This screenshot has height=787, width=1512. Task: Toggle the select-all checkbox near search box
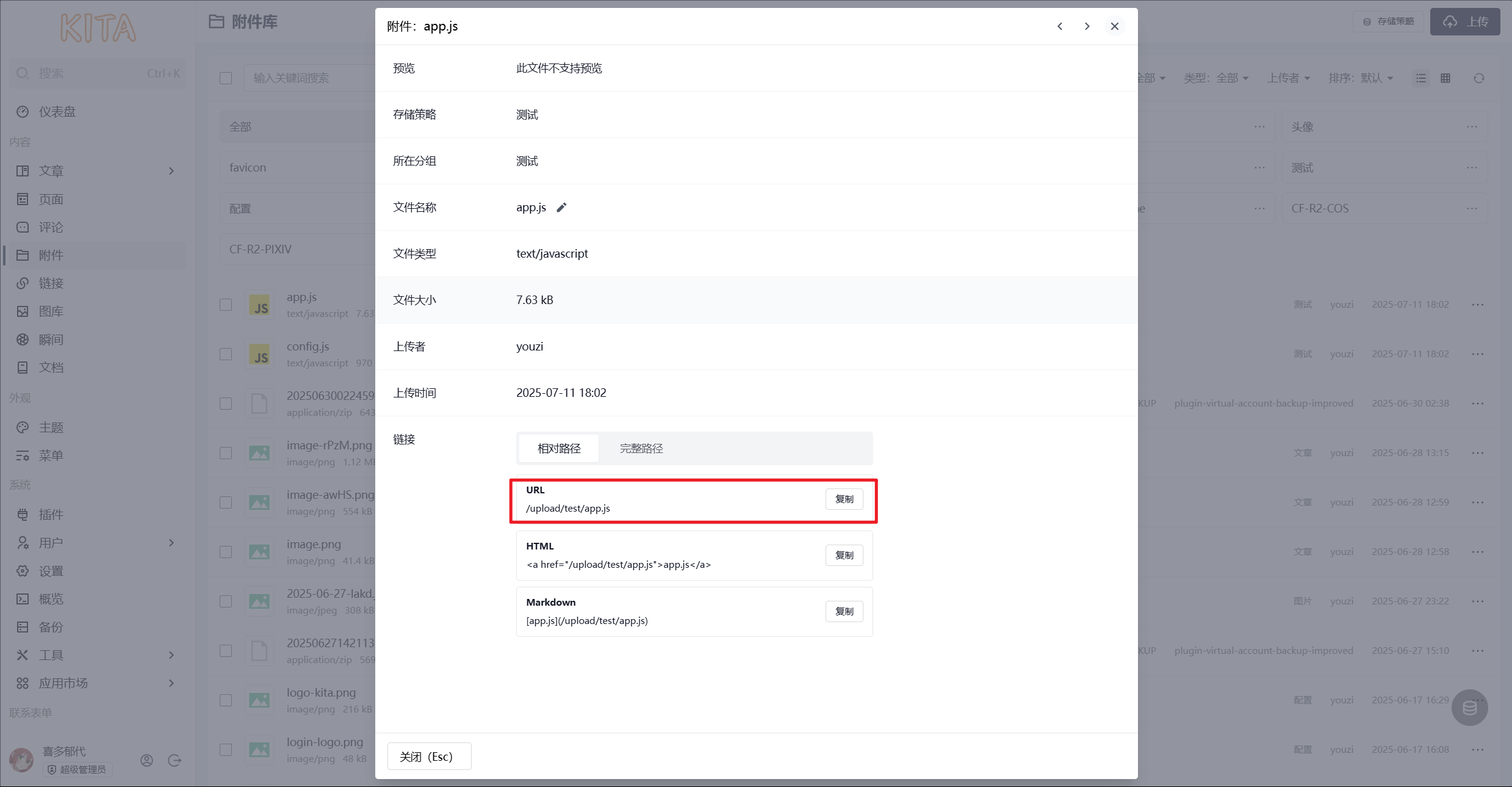226,78
